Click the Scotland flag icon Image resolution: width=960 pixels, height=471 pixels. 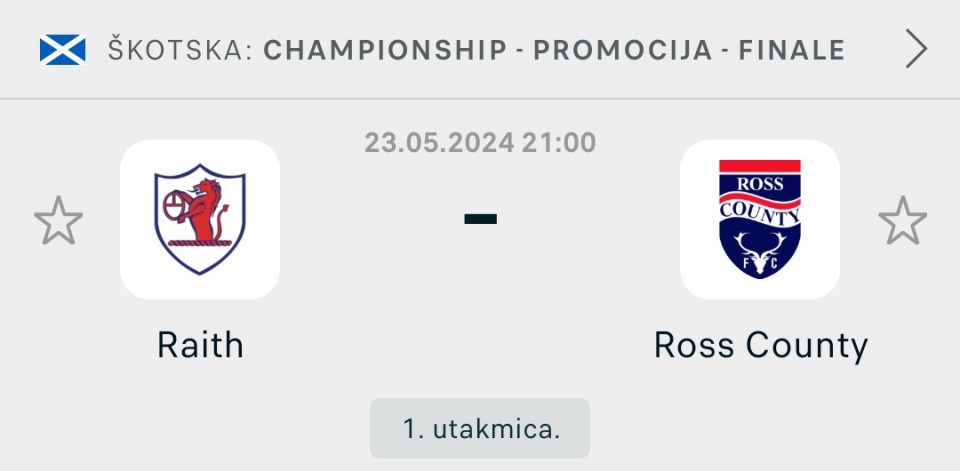click(x=62, y=50)
